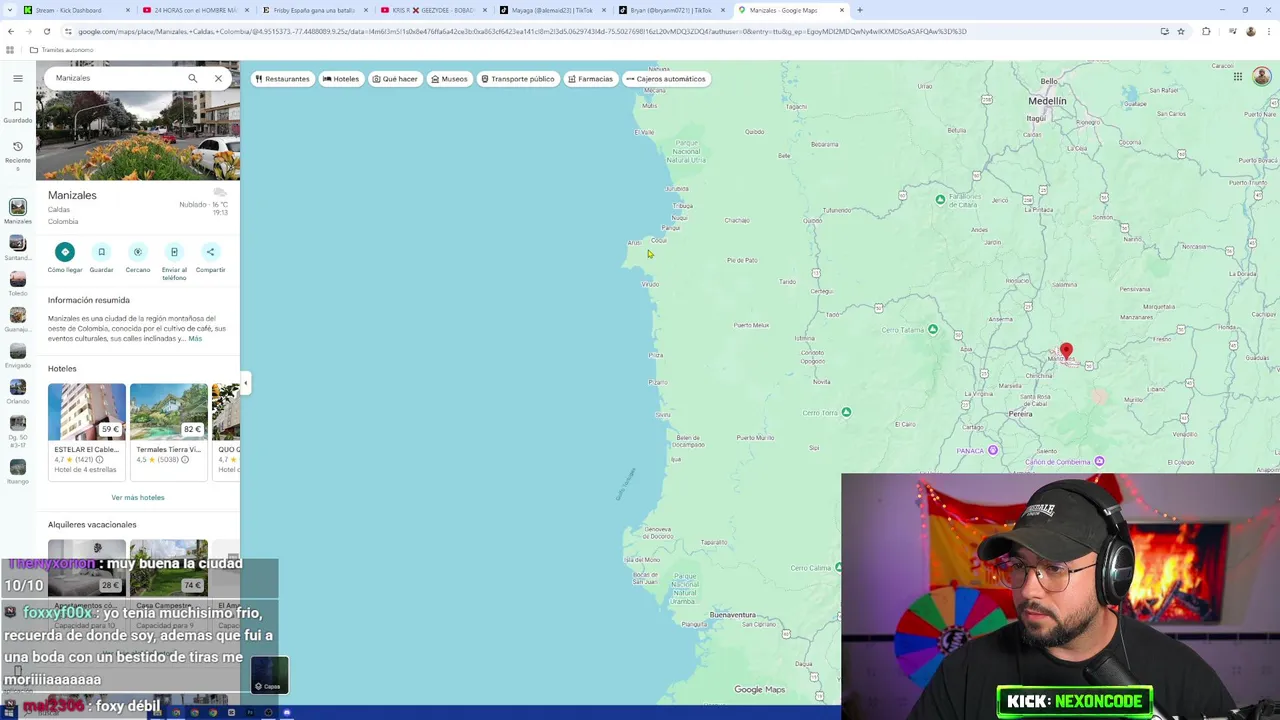
Task: Click the search magnifier icon
Action: click(193, 78)
